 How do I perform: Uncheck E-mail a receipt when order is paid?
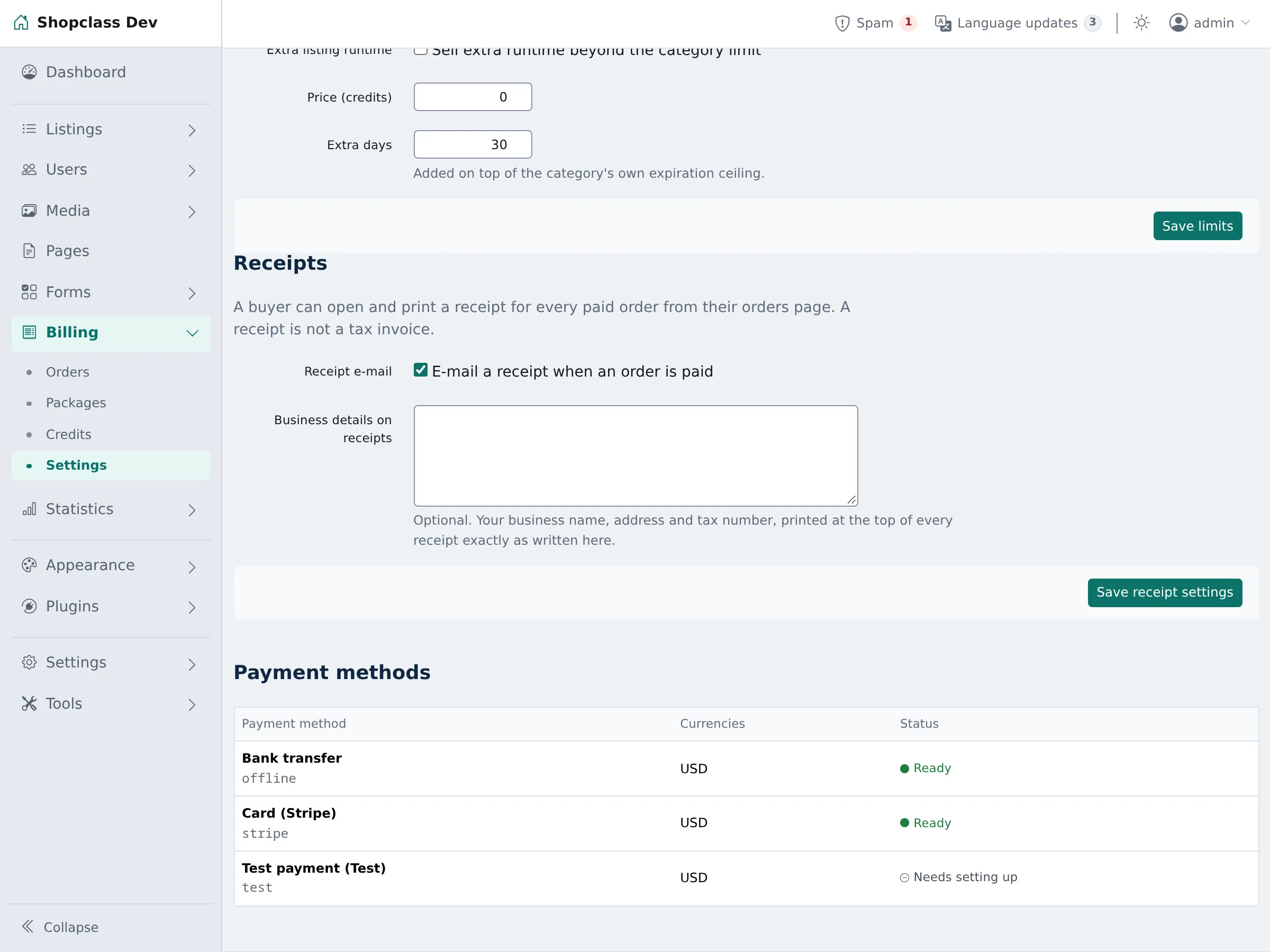point(421,370)
